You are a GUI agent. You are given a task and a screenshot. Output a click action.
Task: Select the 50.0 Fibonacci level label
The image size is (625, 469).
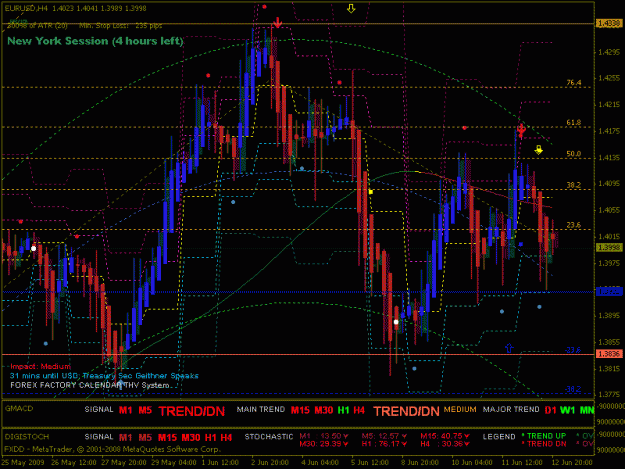tap(574, 154)
